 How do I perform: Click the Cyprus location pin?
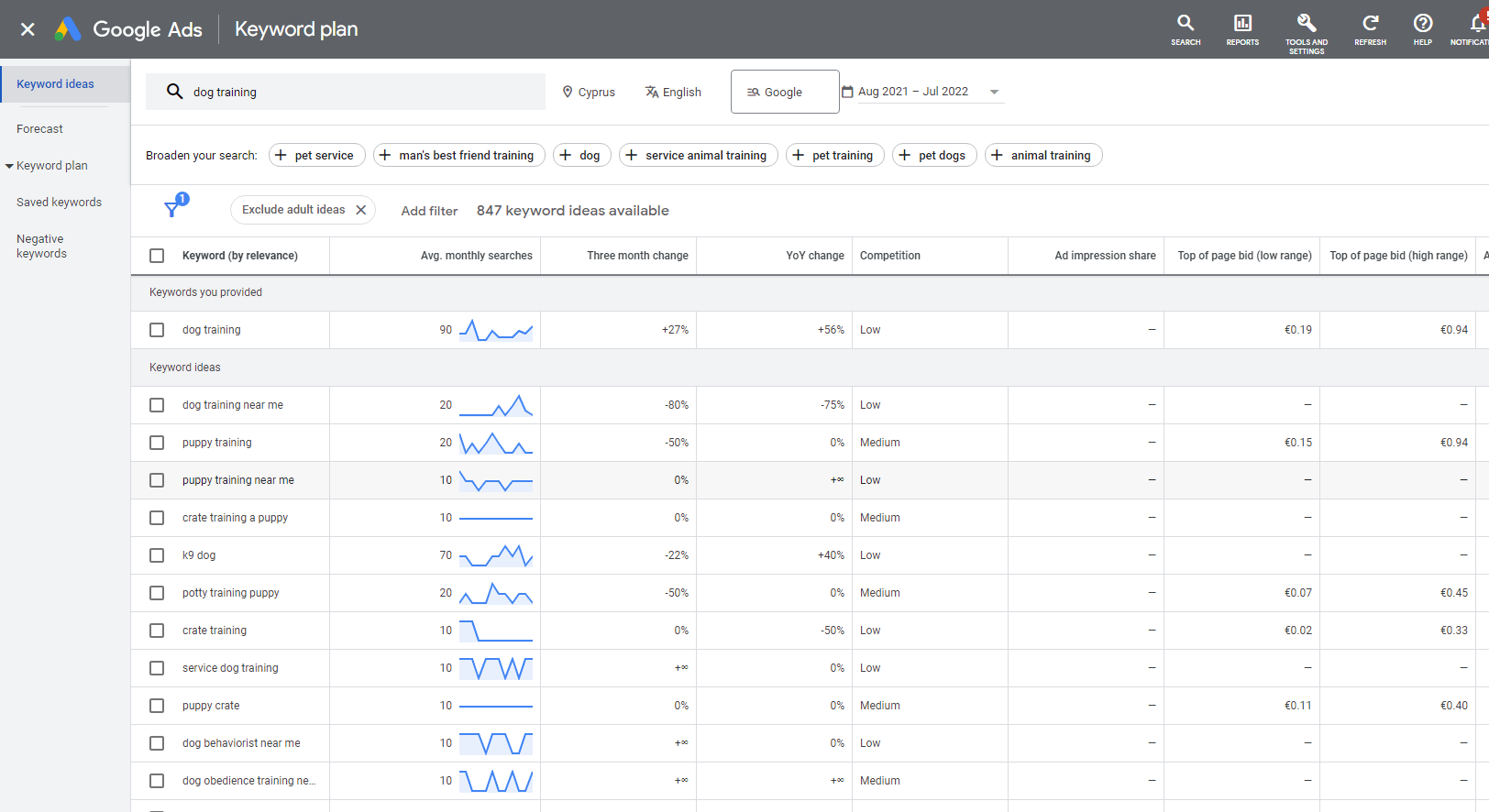point(568,92)
